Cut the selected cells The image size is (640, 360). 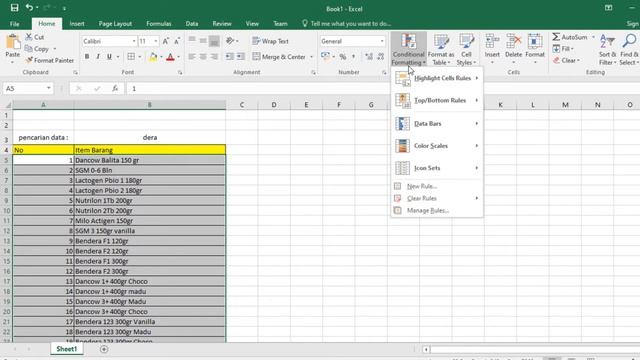(x=35, y=37)
